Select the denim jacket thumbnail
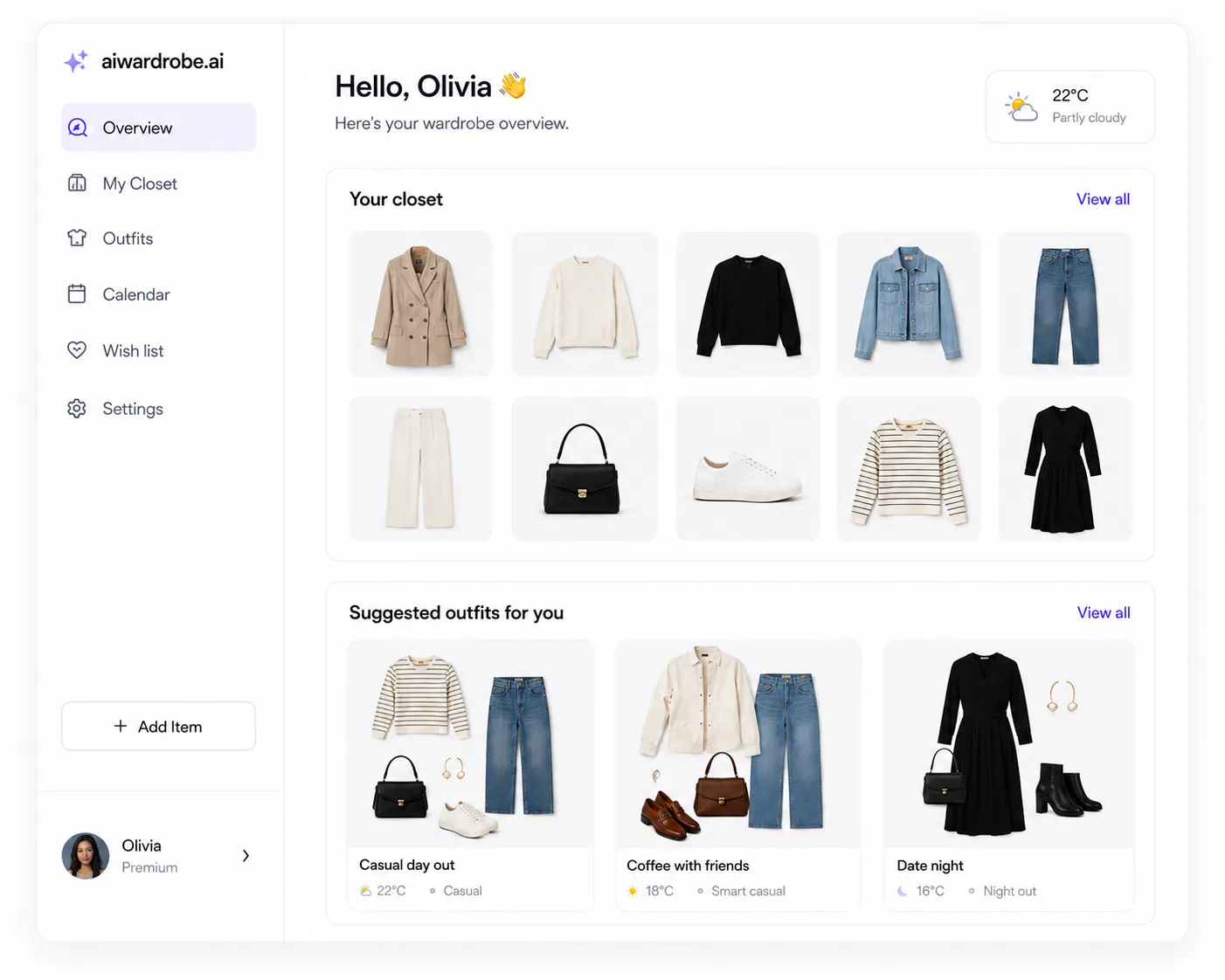The image size is (1225, 980). point(909,304)
